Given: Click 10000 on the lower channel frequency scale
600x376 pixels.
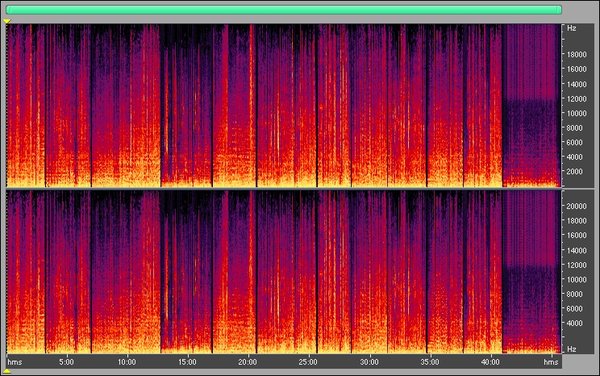Looking at the screenshot, I should (577, 280).
